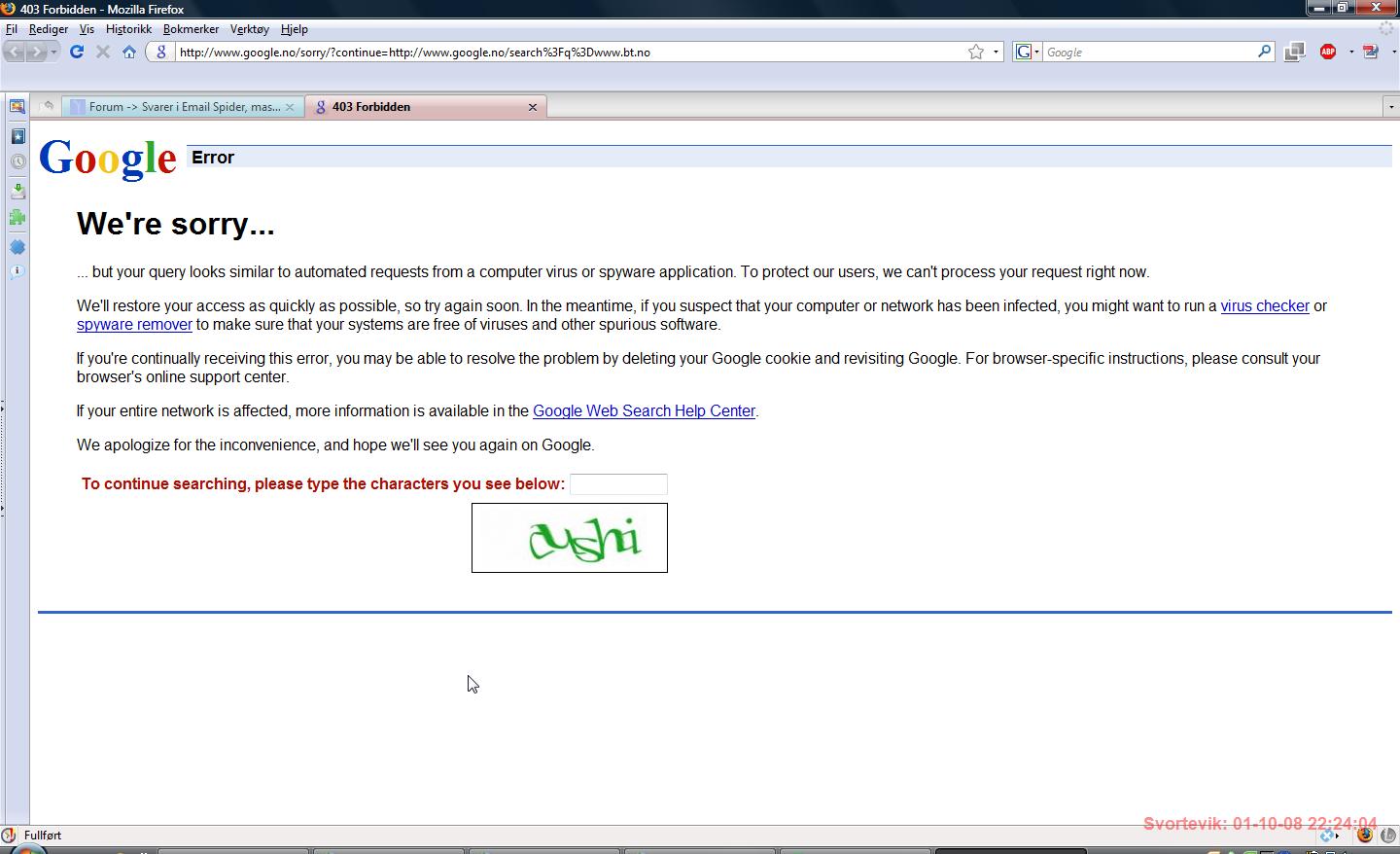Open the back/forward history dropdown arrow
Image resolution: width=1400 pixels, height=854 pixels.
point(54,52)
